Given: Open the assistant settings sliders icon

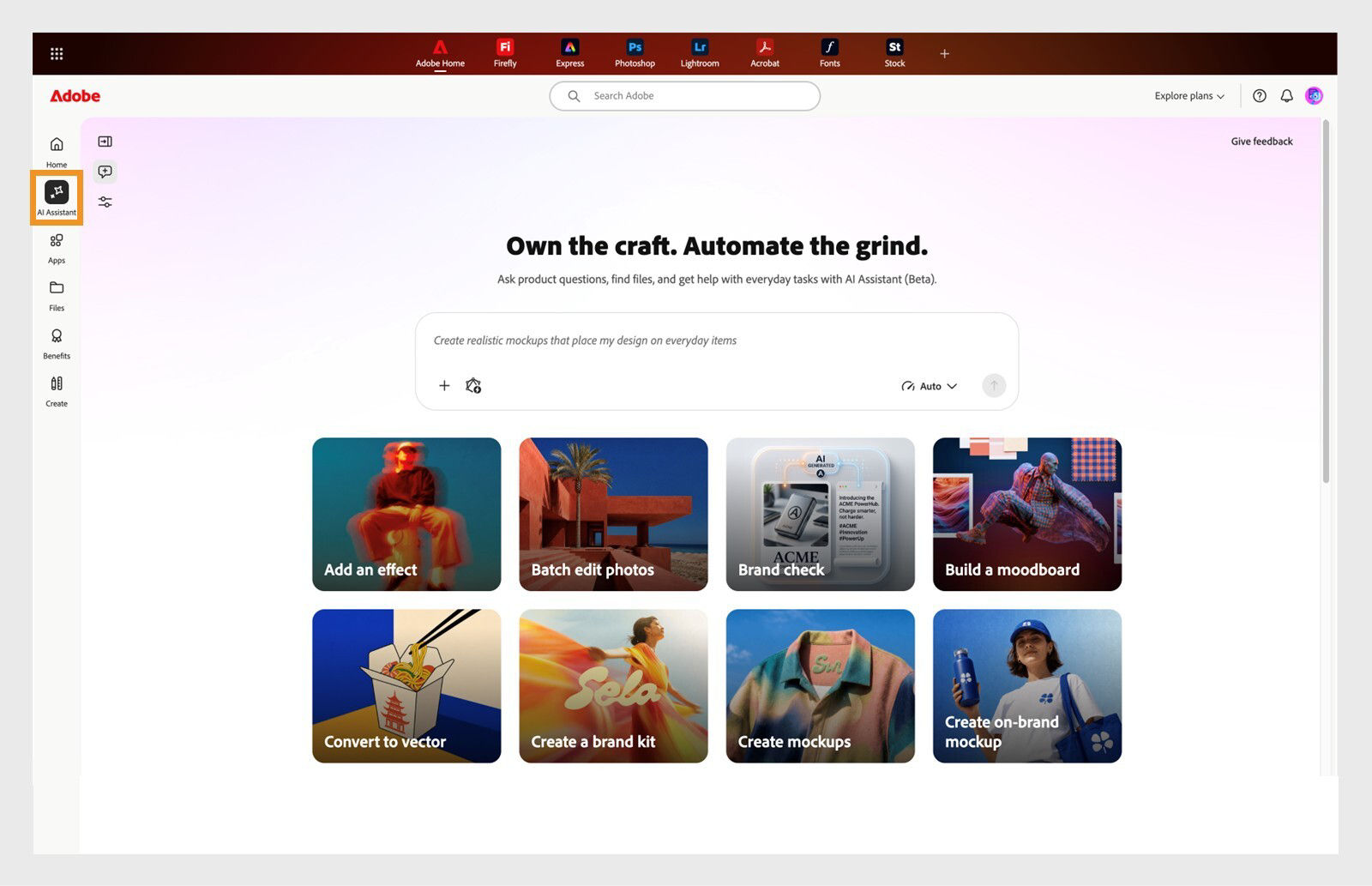Looking at the screenshot, I should (105, 202).
